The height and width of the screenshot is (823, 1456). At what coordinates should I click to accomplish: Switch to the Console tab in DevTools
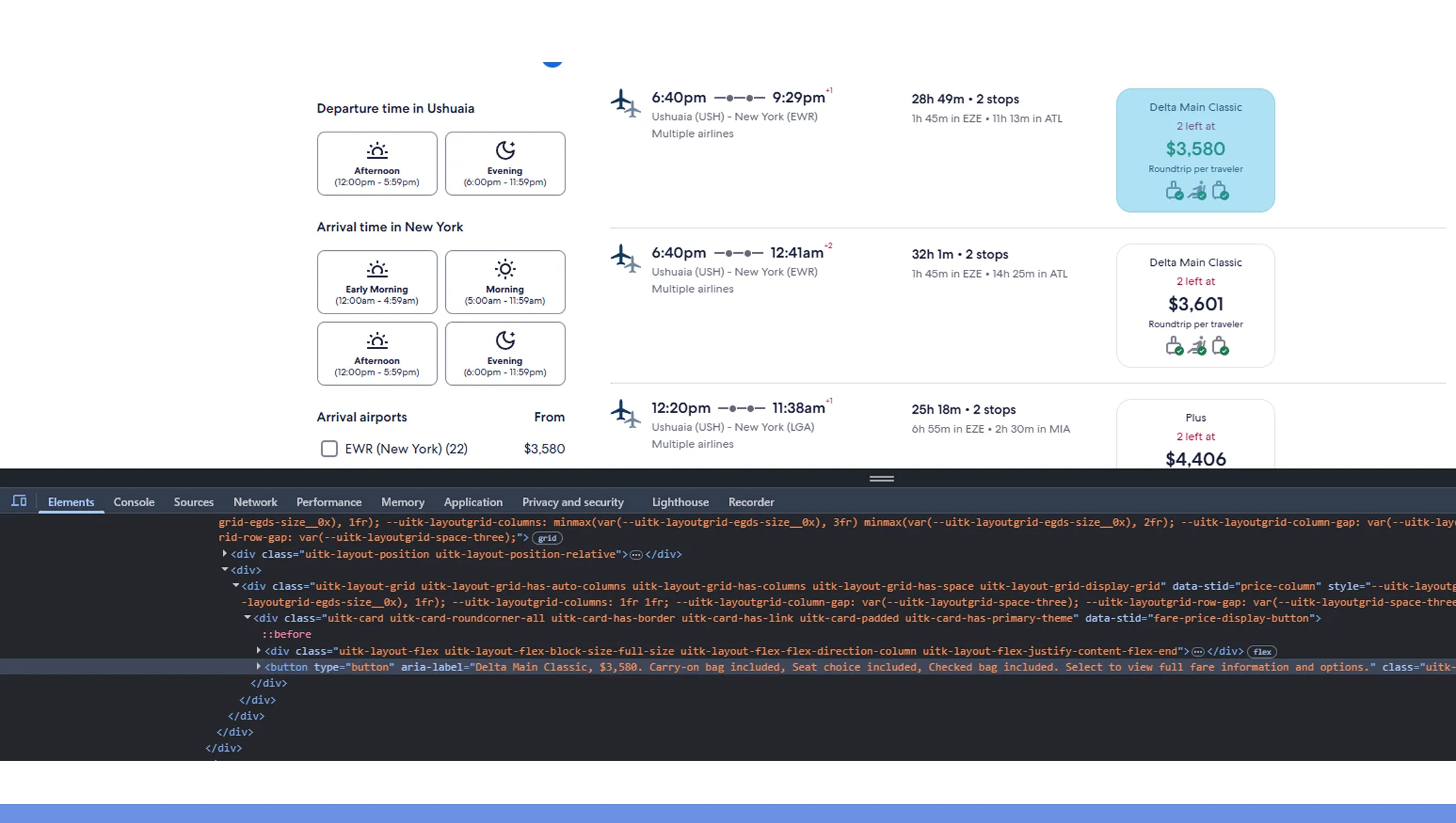click(x=134, y=502)
